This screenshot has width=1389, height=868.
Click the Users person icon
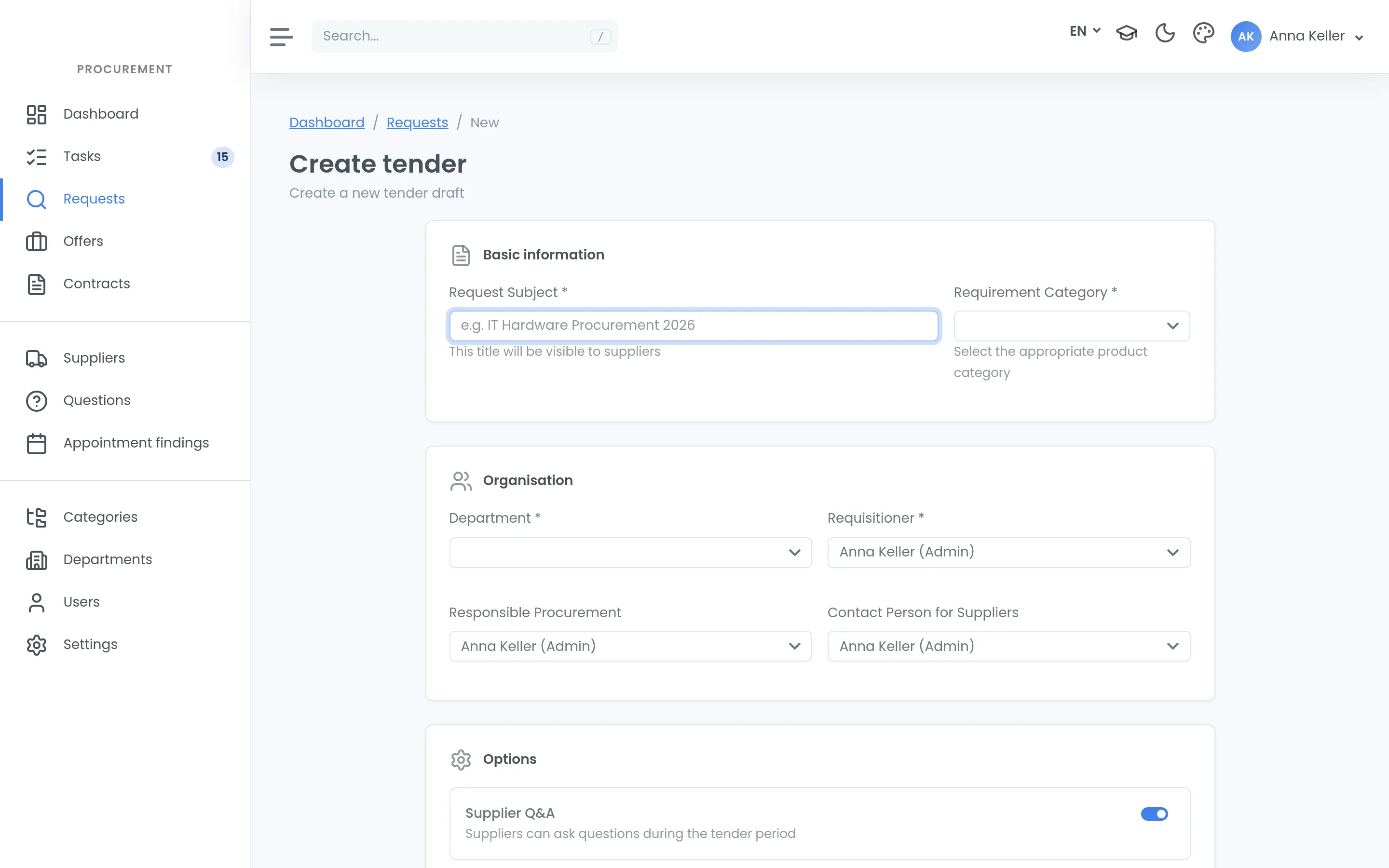[x=37, y=602]
